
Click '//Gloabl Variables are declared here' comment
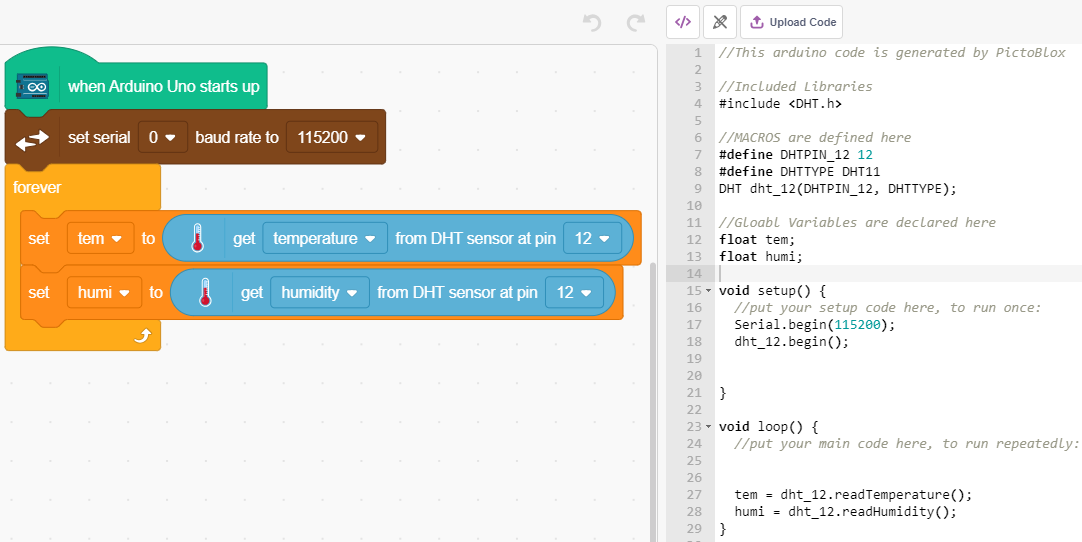[857, 222]
